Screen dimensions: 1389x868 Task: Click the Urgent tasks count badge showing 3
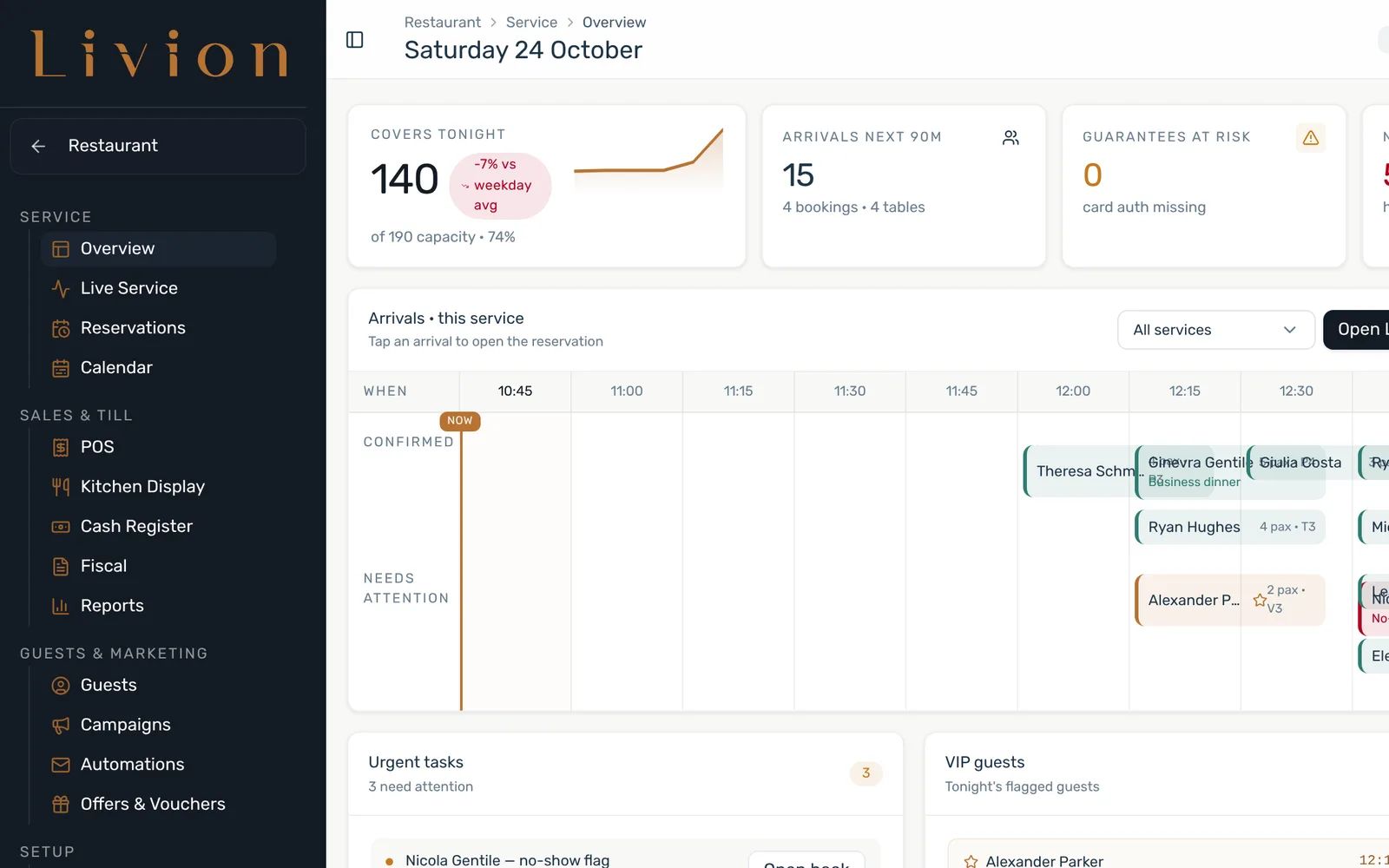866,773
